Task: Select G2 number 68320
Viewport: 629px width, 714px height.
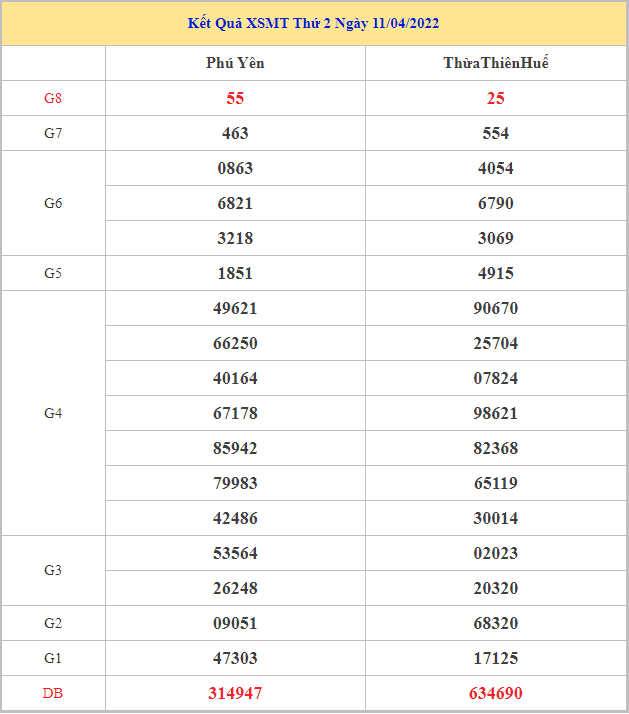Action: click(x=496, y=623)
